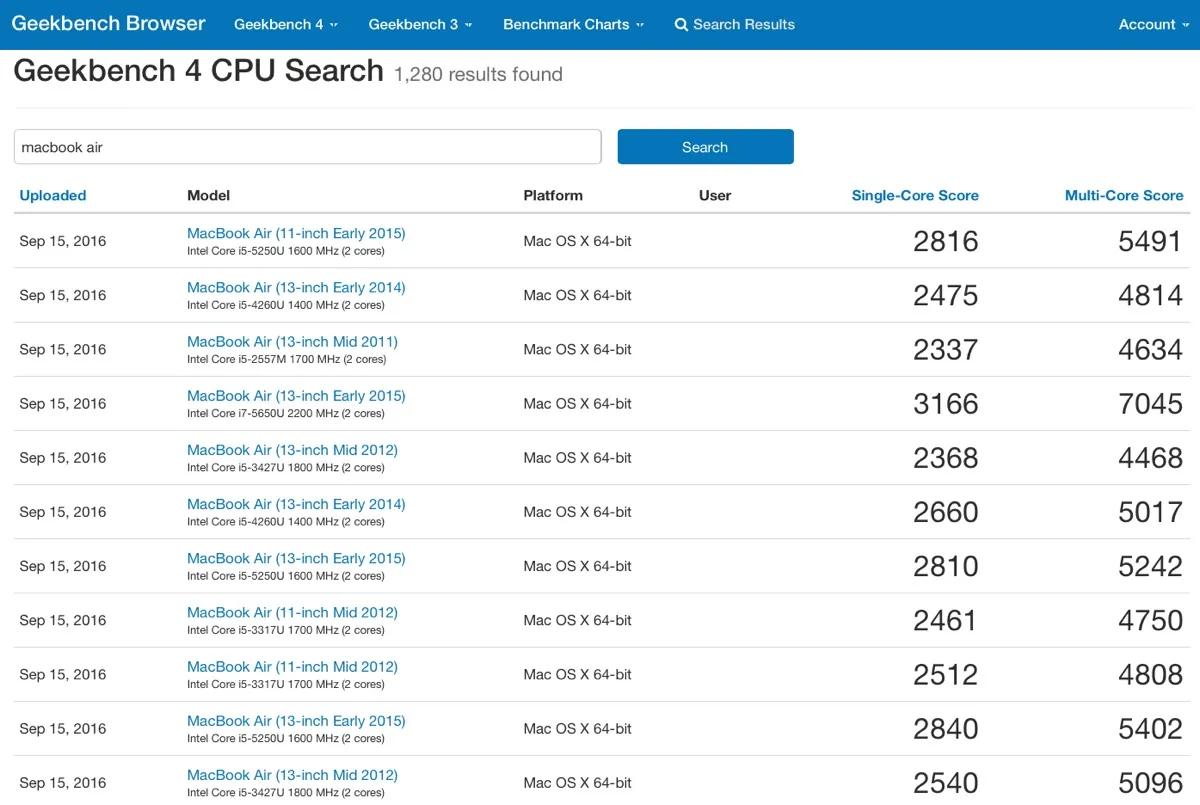Sort by Multi-Core Score column header

(x=1123, y=196)
